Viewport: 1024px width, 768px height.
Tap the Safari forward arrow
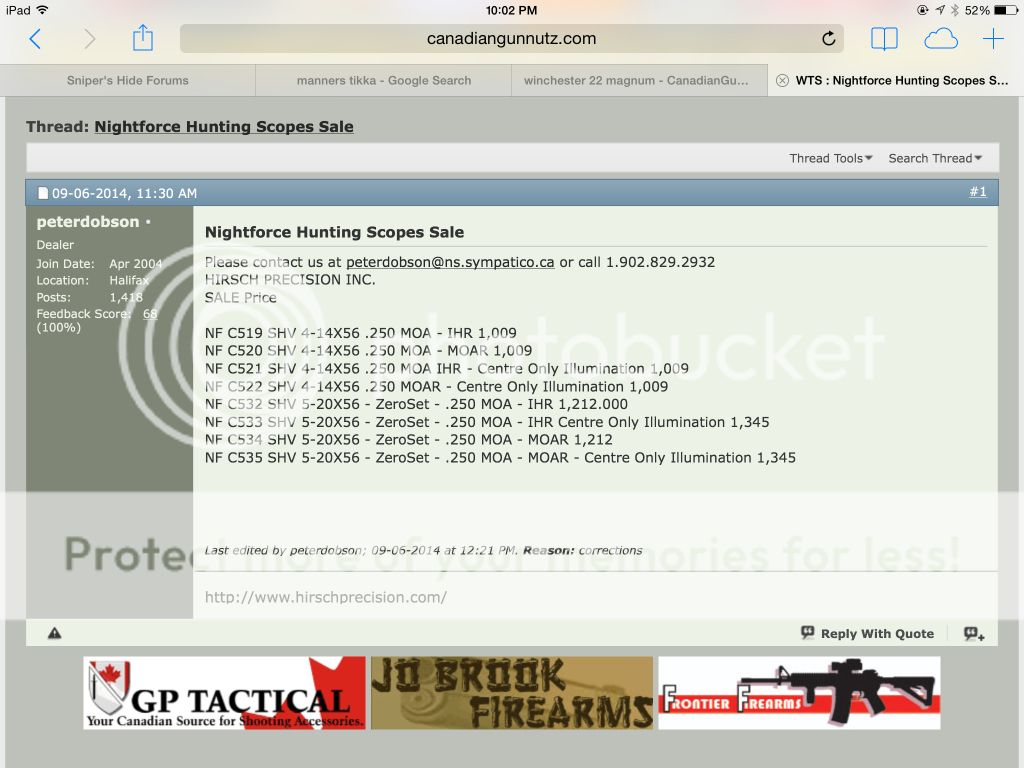click(90, 39)
